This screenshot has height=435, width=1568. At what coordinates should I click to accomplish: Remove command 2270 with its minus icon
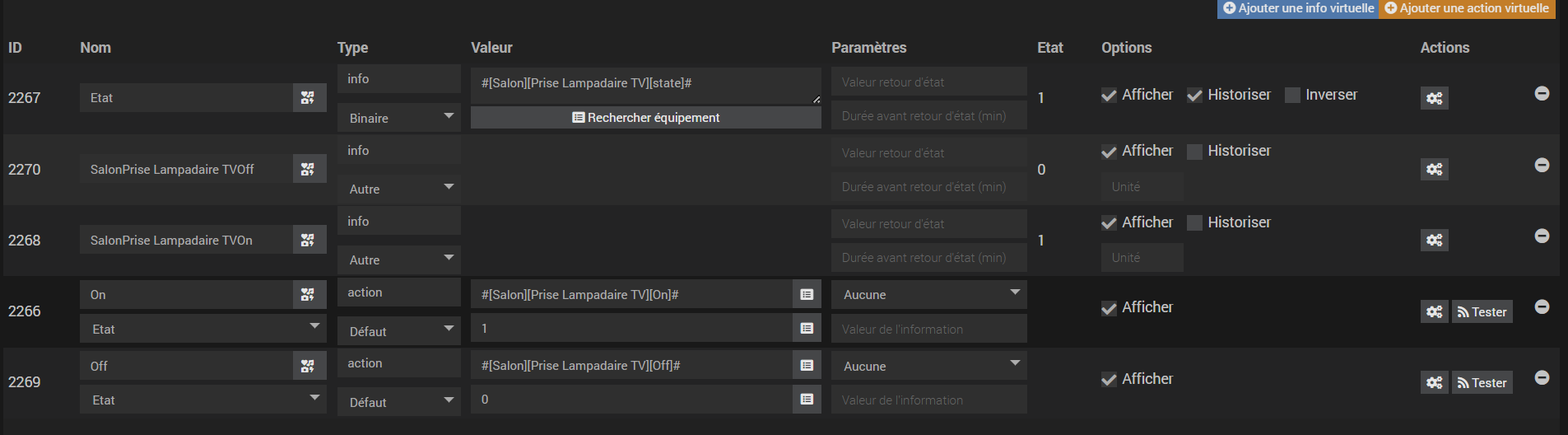1542,165
